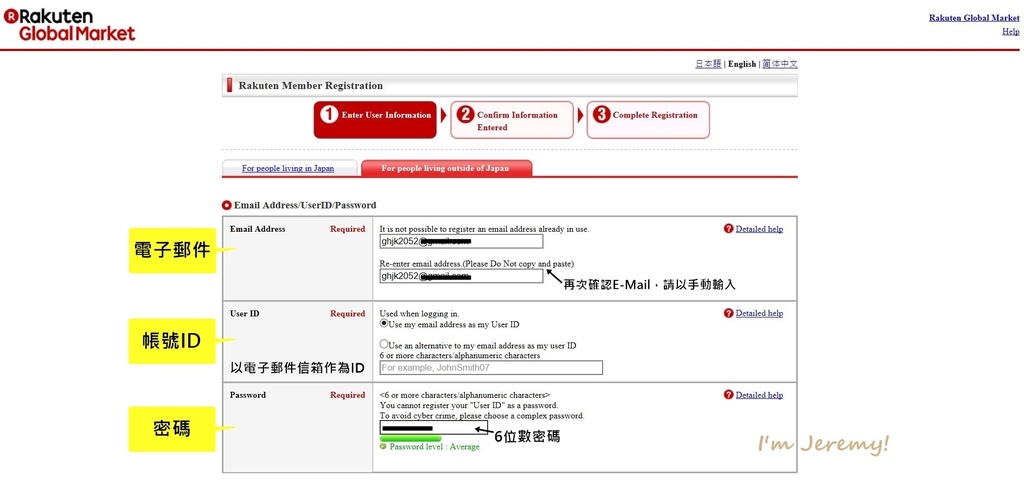Click the Re-enter email address field

[x=461, y=276]
